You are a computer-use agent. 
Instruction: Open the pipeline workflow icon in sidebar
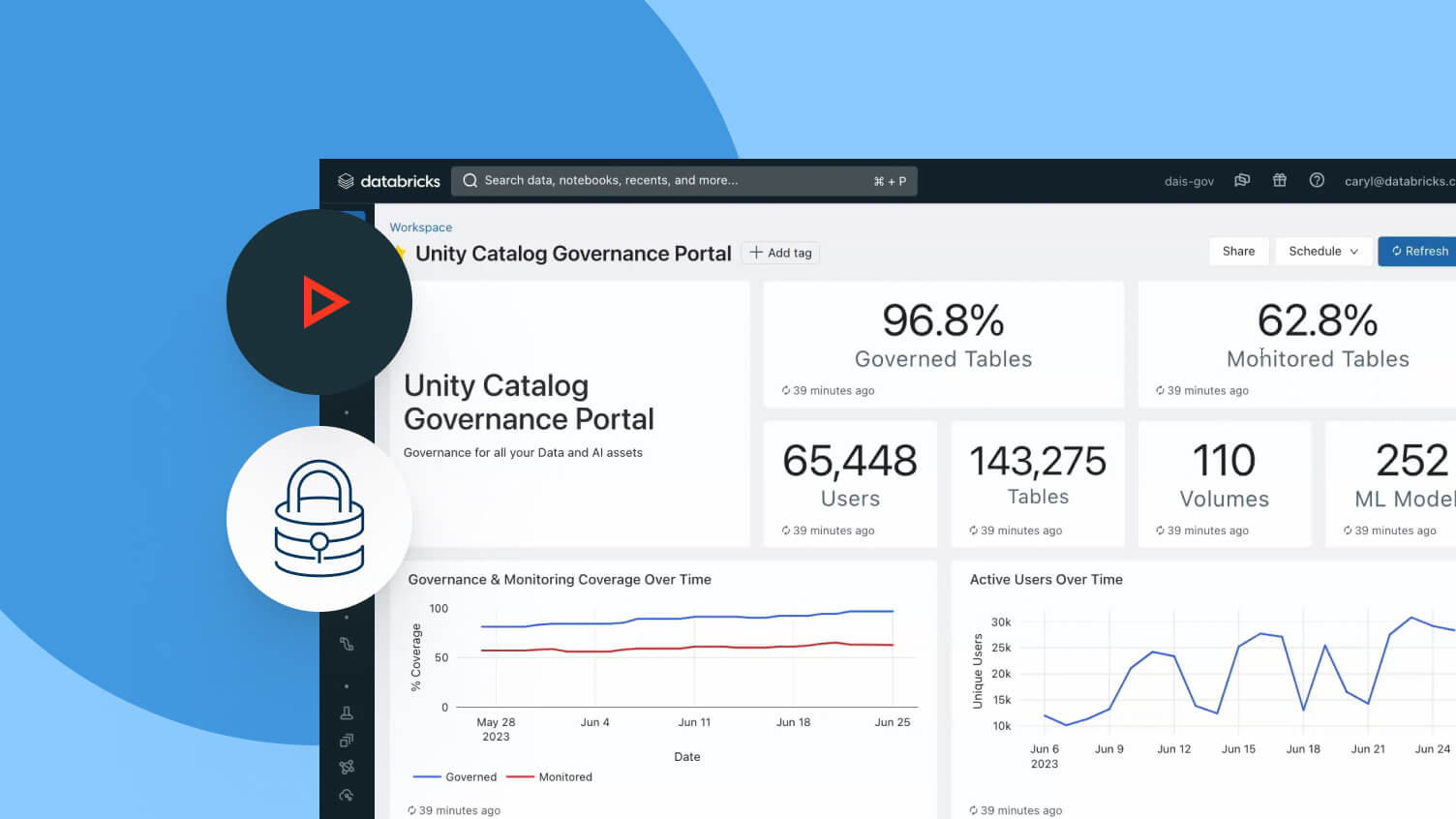pyautogui.click(x=347, y=644)
